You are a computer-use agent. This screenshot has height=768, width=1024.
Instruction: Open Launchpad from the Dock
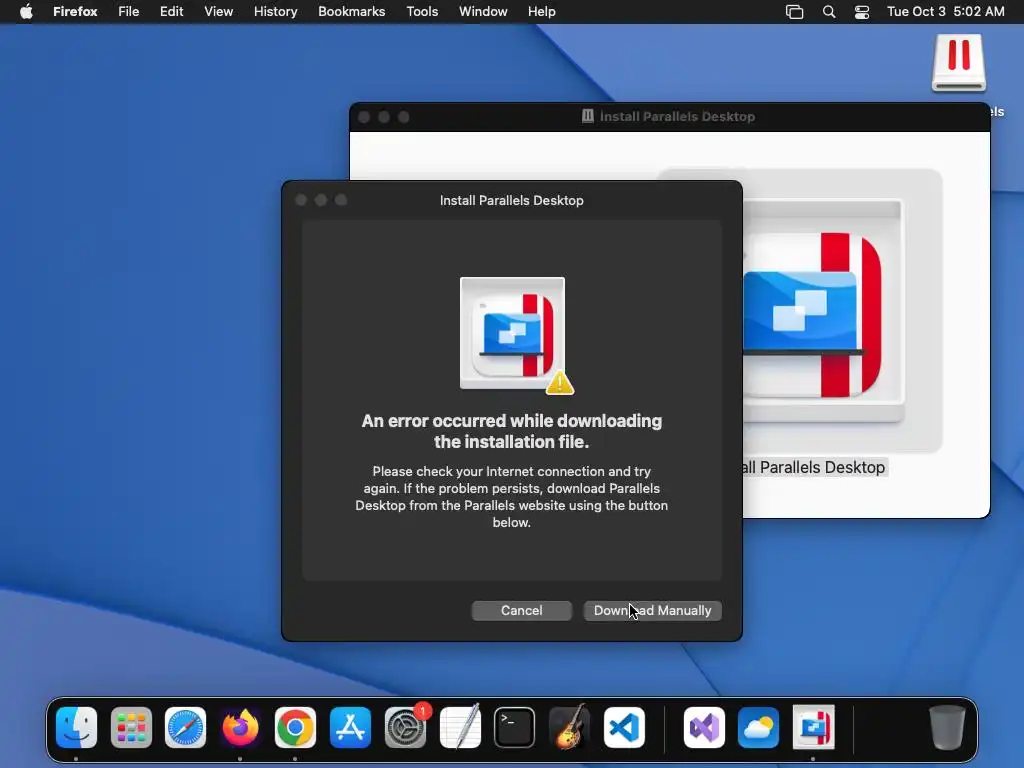(131, 728)
